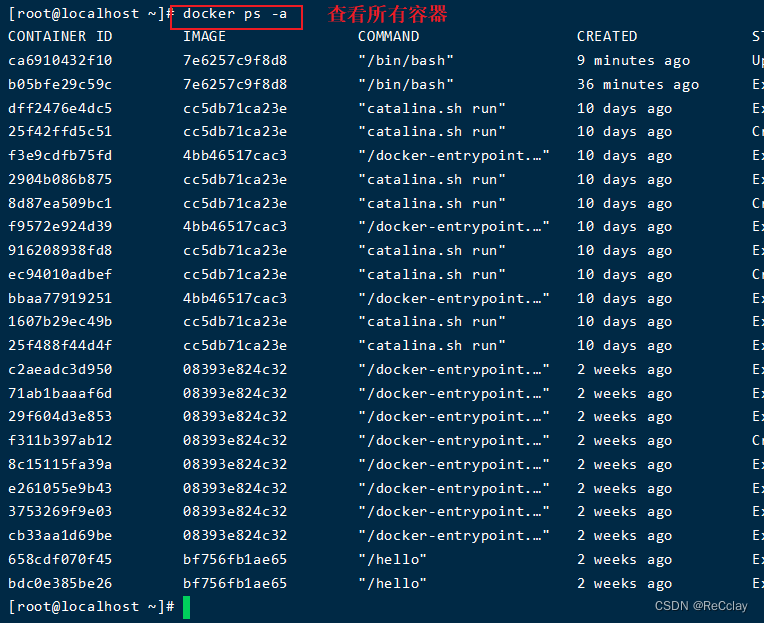Click "/bin/bash" command in ca6910432f10 row
The height and width of the screenshot is (623, 764).
pyautogui.click(x=406, y=60)
